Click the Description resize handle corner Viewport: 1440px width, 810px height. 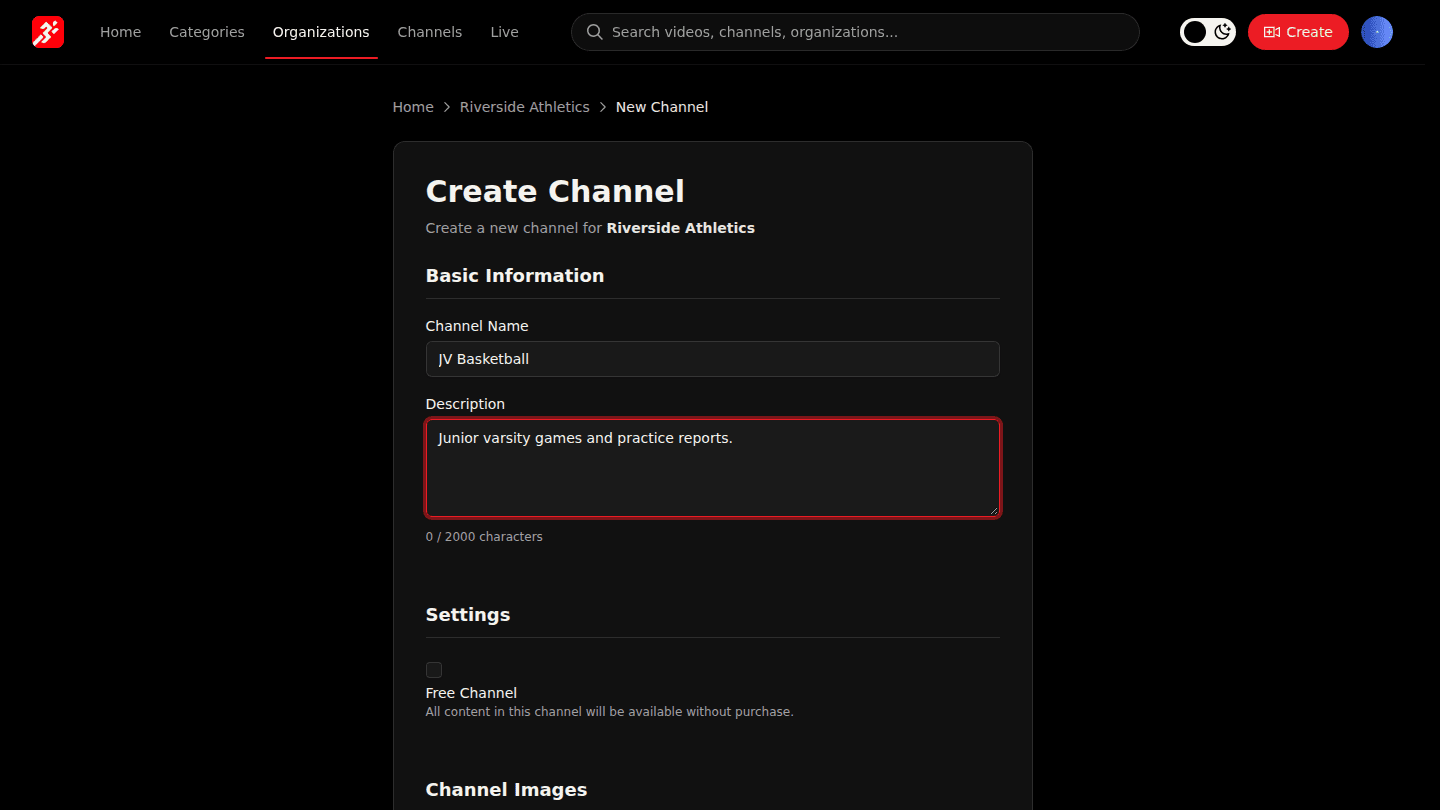pyautogui.click(x=993, y=510)
